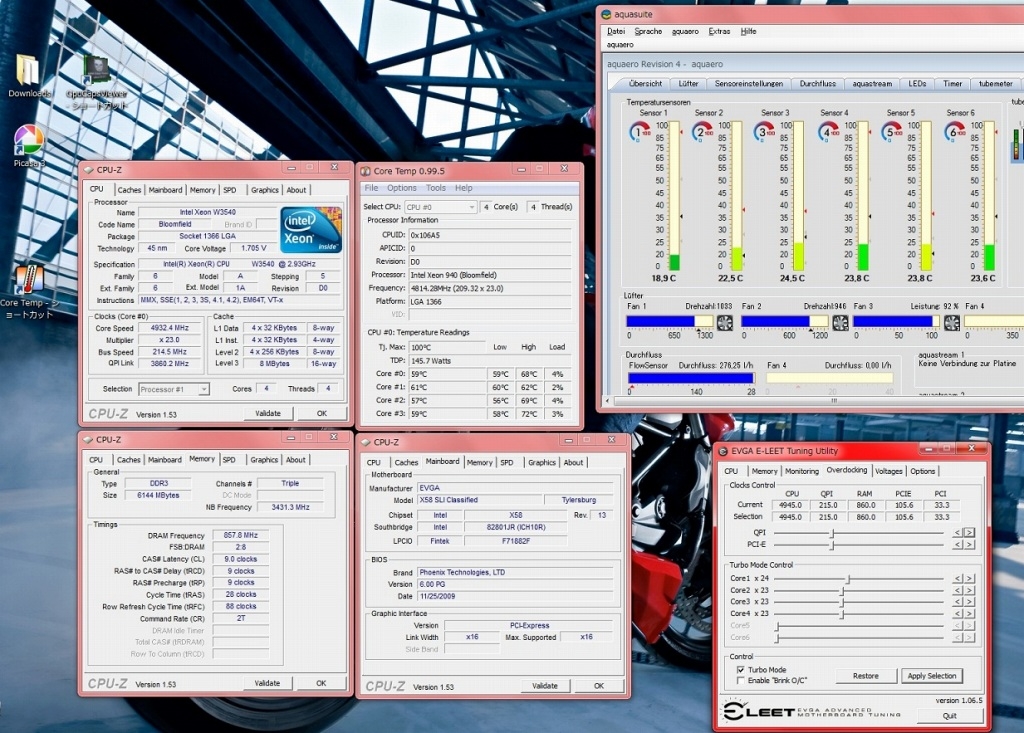Image resolution: width=1024 pixels, height=733 pixels.
Task: Click the EVGA E-LEET title bar icon
Action: tap(724, 451)
